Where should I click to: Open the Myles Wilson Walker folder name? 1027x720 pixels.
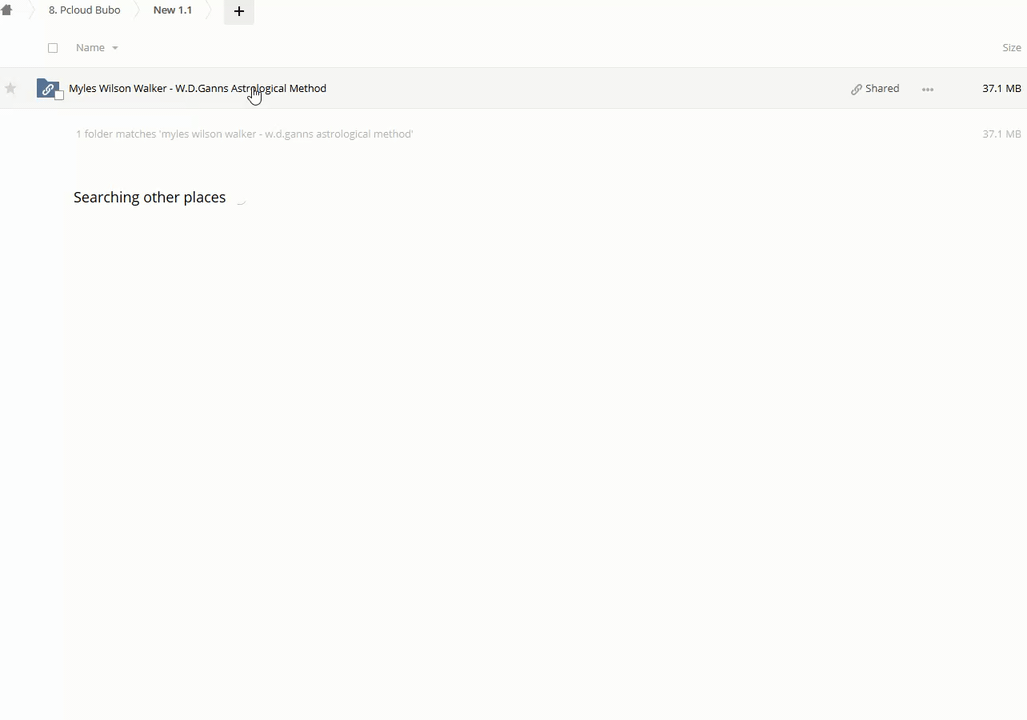pos(197,88)
